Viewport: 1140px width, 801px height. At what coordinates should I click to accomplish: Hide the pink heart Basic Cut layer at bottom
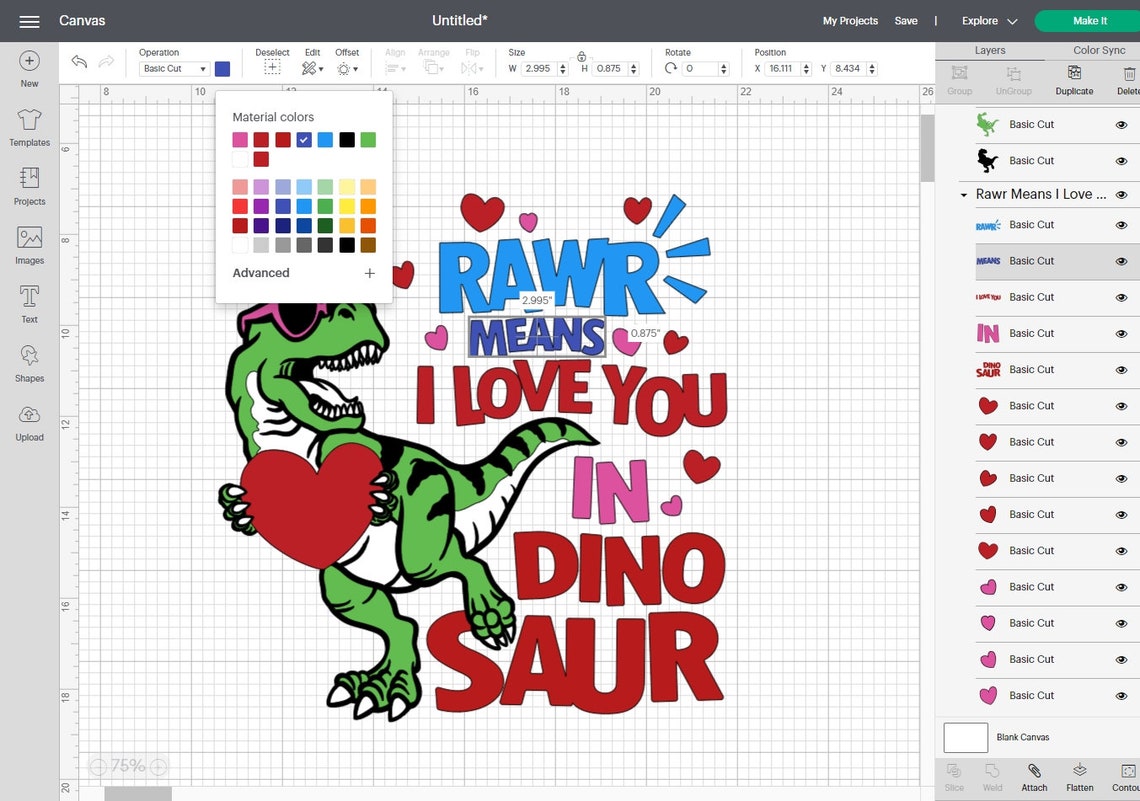click(x=1122, y=695)
